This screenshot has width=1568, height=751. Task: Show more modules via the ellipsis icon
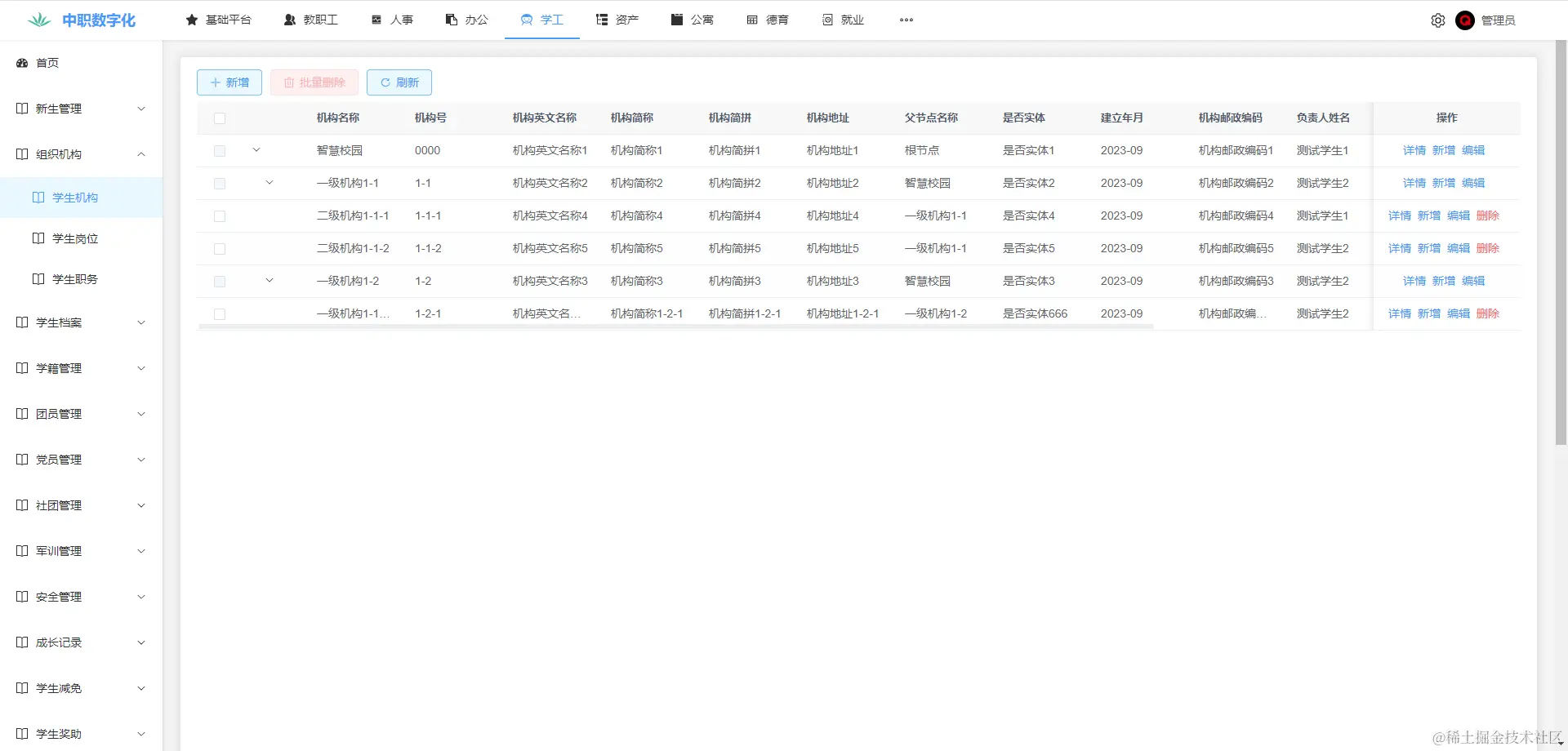pyautogui.click(x=906, y=20)
